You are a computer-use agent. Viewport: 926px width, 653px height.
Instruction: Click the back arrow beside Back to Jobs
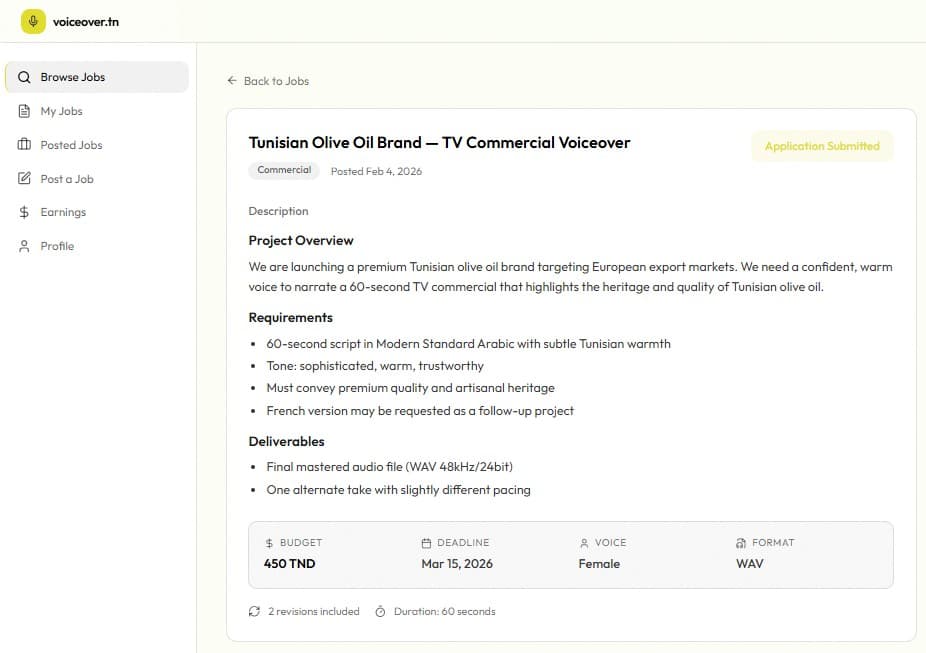pos(231,81)
